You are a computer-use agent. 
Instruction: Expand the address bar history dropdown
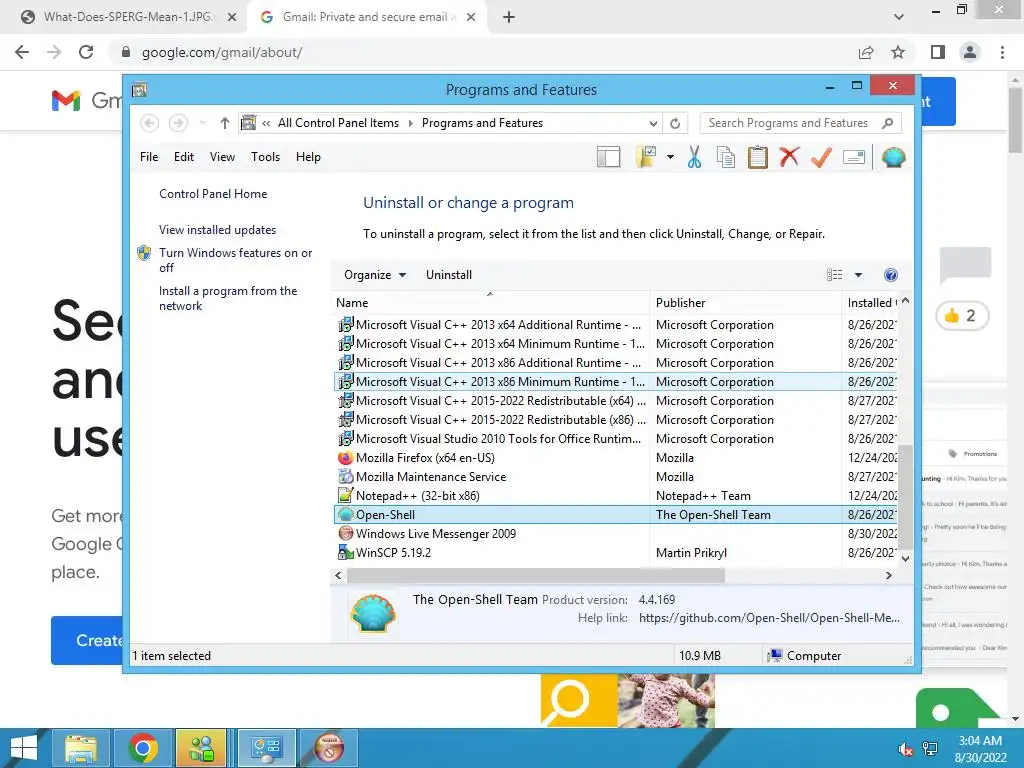tap(653, 123)
